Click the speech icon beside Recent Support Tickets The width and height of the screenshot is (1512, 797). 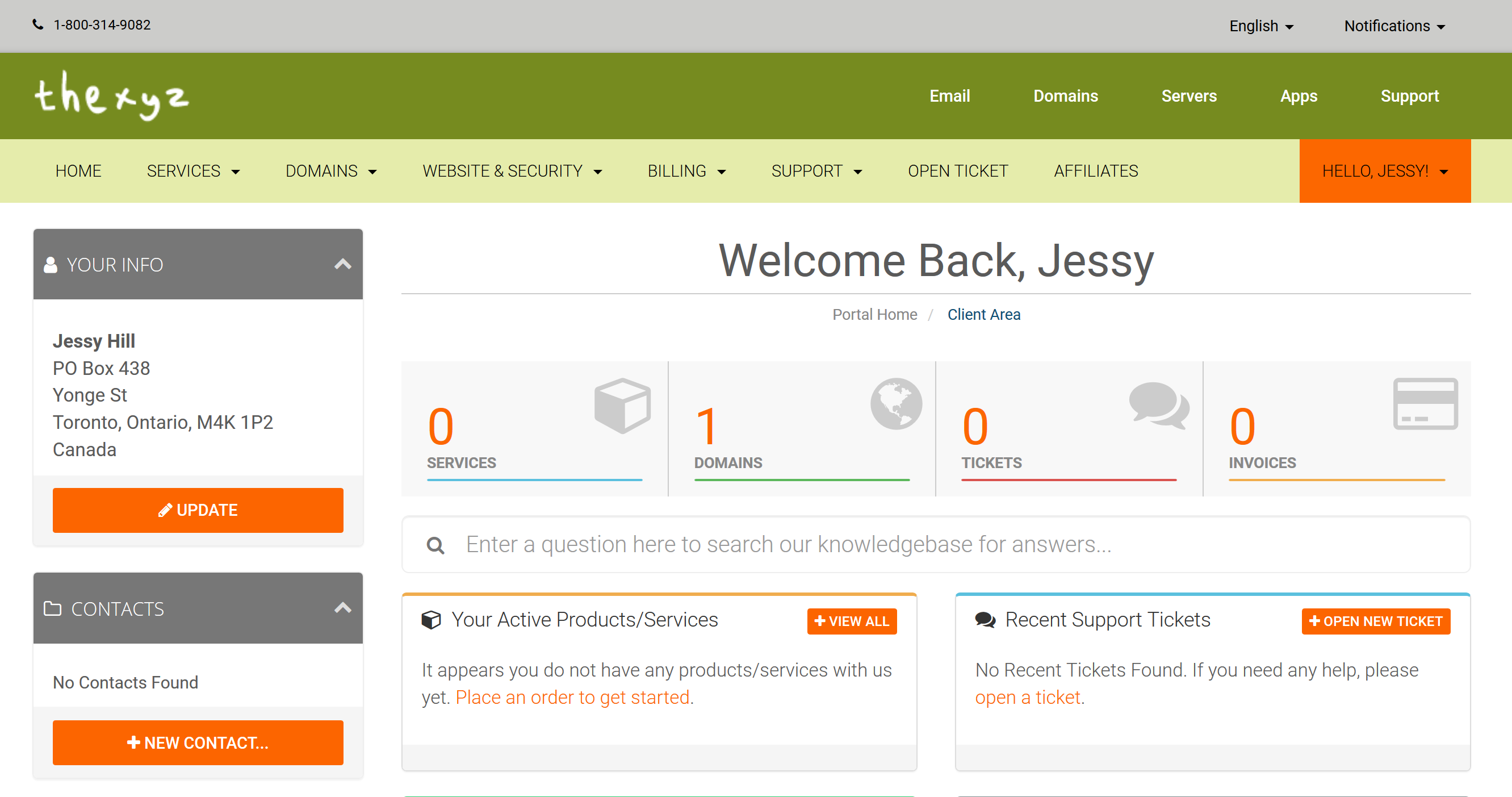[x=985, y=619]
